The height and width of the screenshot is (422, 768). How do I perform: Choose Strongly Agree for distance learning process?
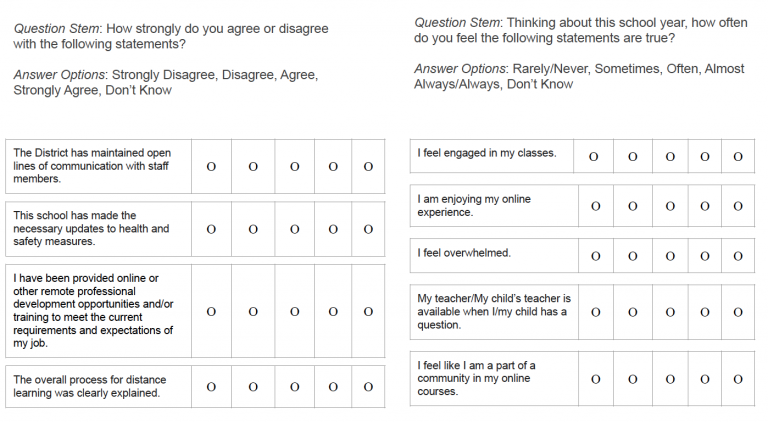tap(333, 387)
